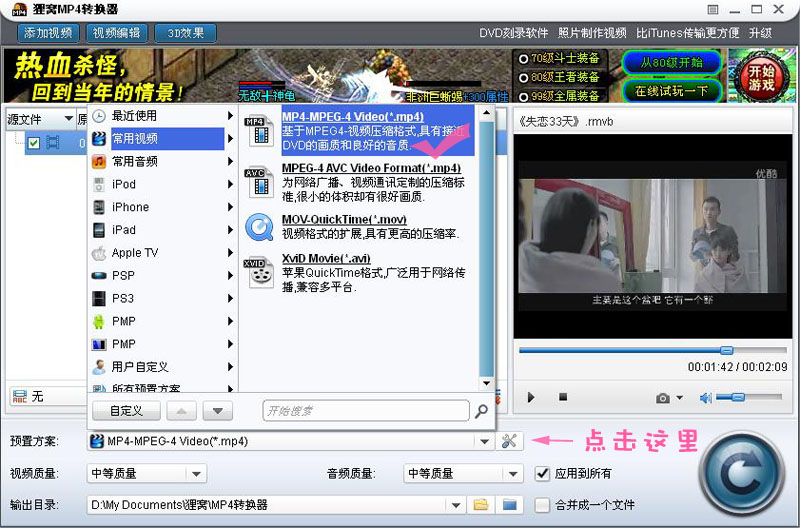
Task: Open the snapshot camera dropdown arrow
Action: 680,398
